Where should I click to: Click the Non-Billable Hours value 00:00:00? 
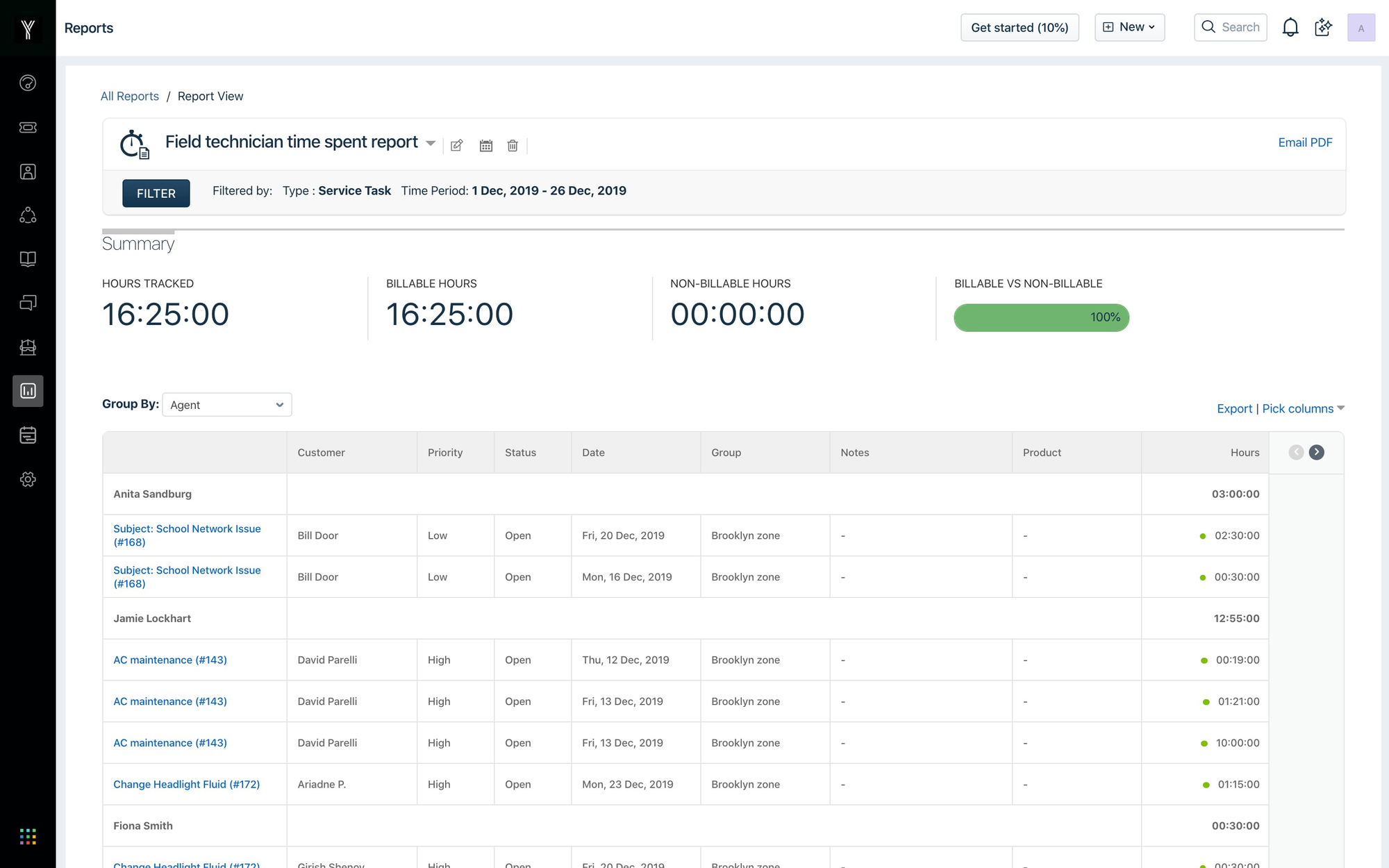point(737,315)
